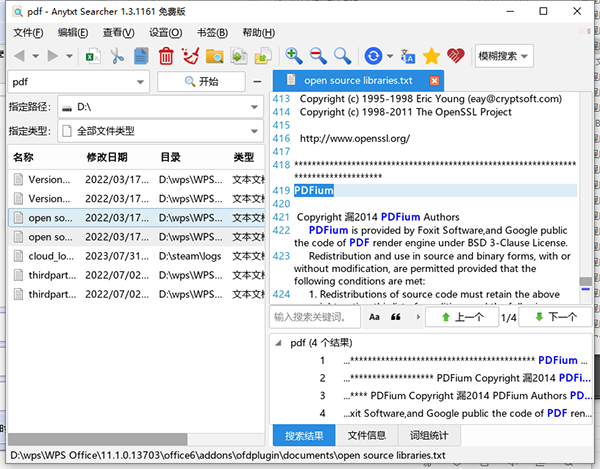
Task: Click 上一个 previous match button
Action: point(462,317)
